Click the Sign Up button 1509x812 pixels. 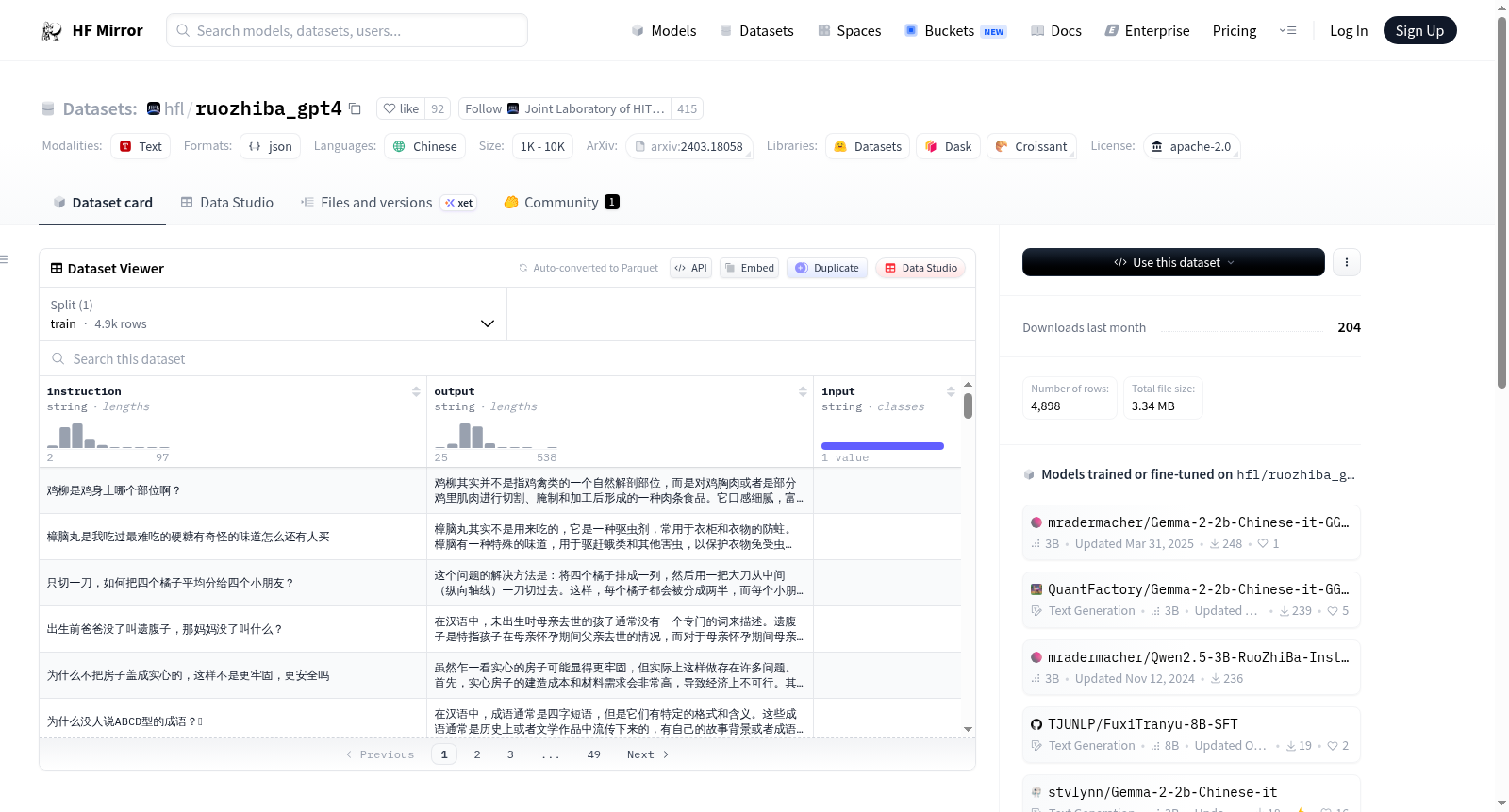[1419, 30]
